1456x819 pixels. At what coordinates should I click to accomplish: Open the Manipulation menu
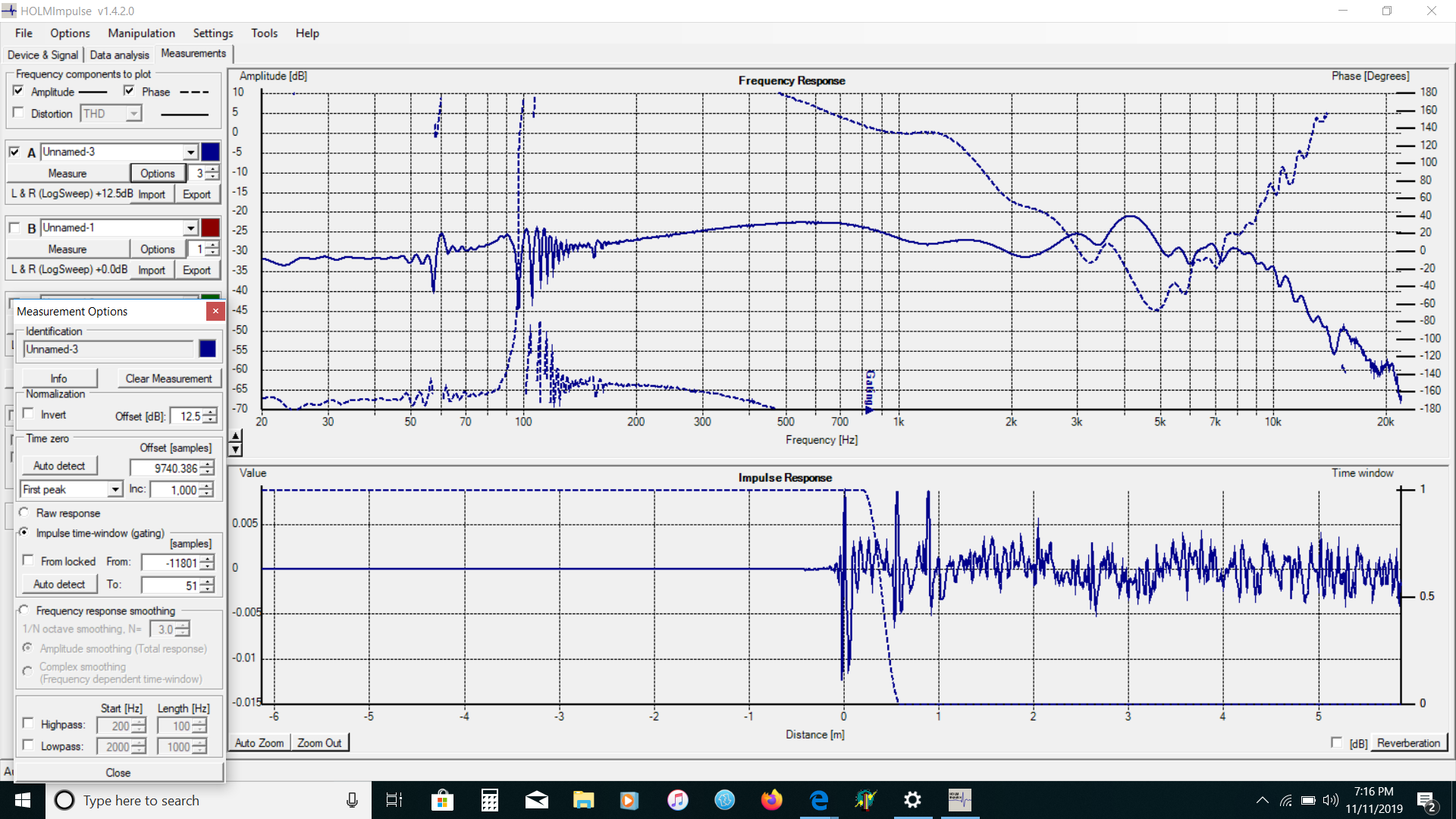(141, 33)
